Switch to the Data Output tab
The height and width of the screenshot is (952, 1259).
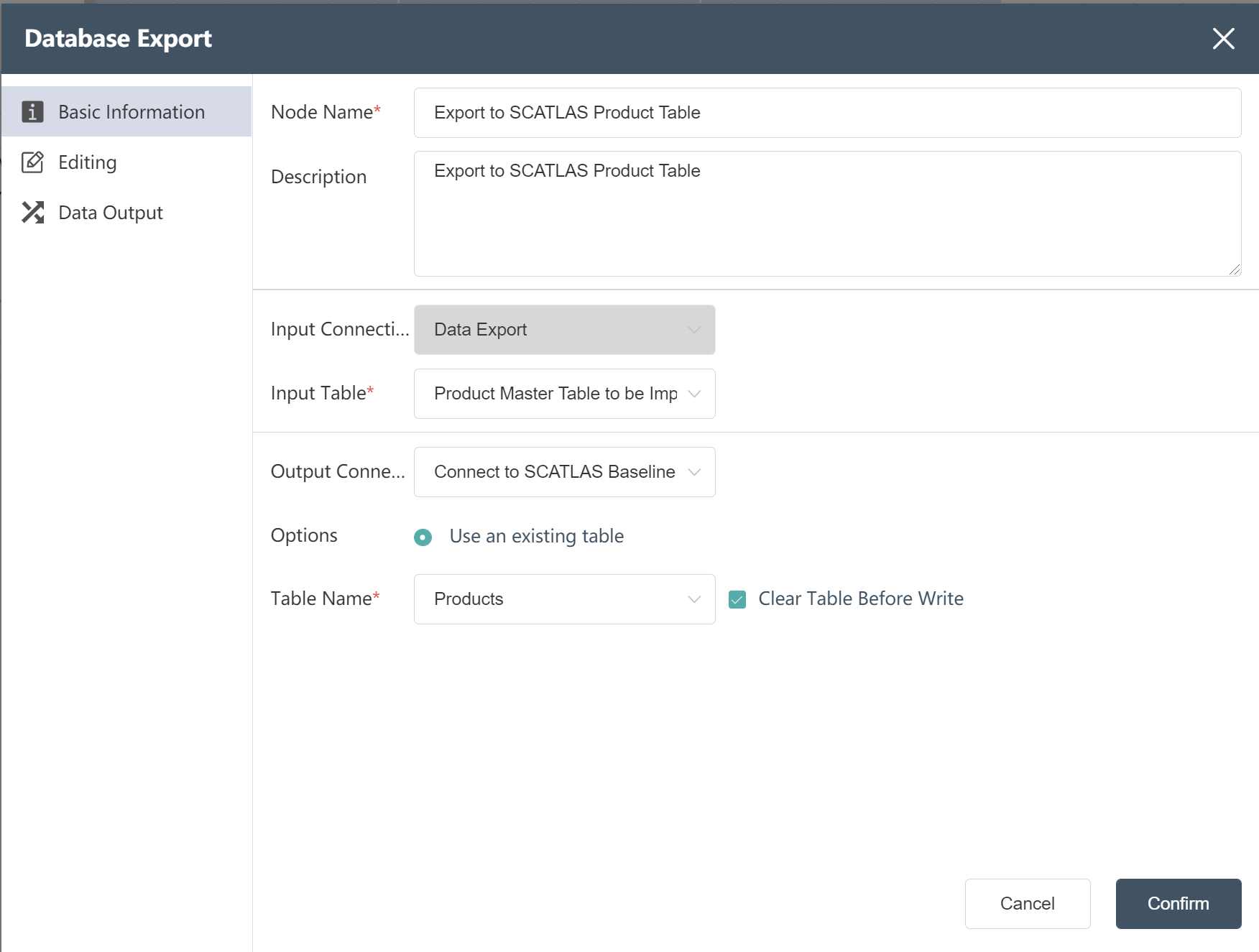tap(126, 213)
